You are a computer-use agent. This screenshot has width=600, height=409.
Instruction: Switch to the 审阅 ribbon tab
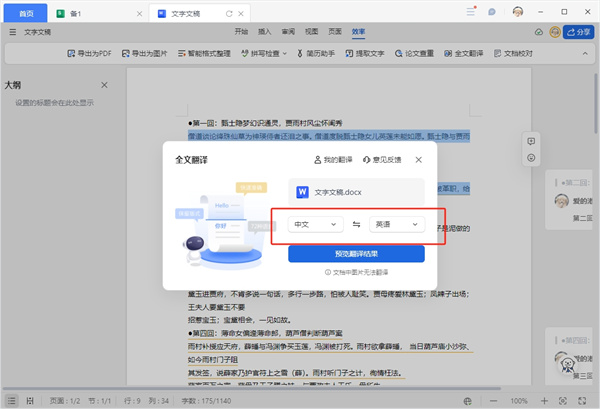pyautogui.click(x=288, y=31)
